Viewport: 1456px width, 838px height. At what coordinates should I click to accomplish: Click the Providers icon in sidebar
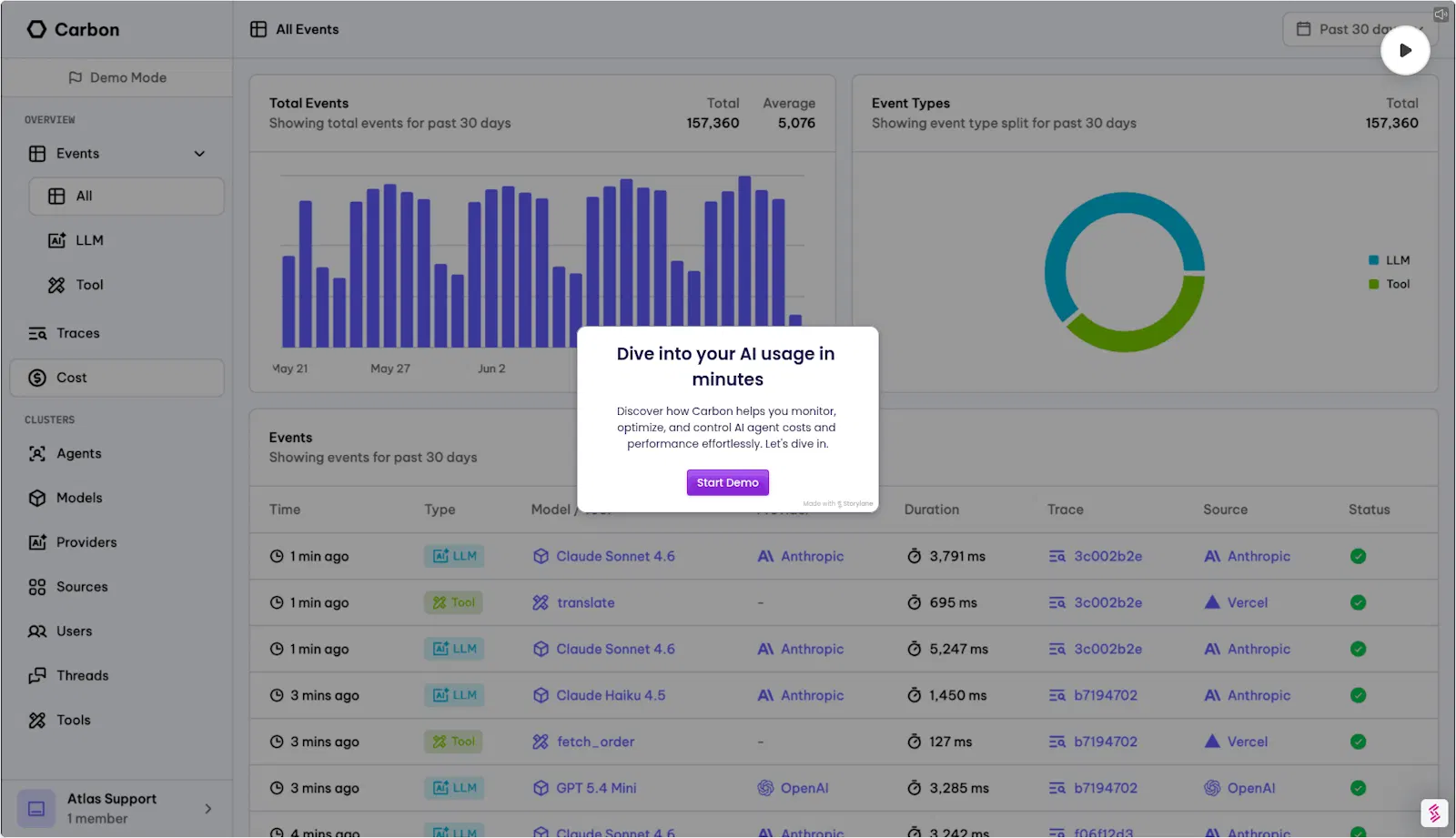click(37, 542)
